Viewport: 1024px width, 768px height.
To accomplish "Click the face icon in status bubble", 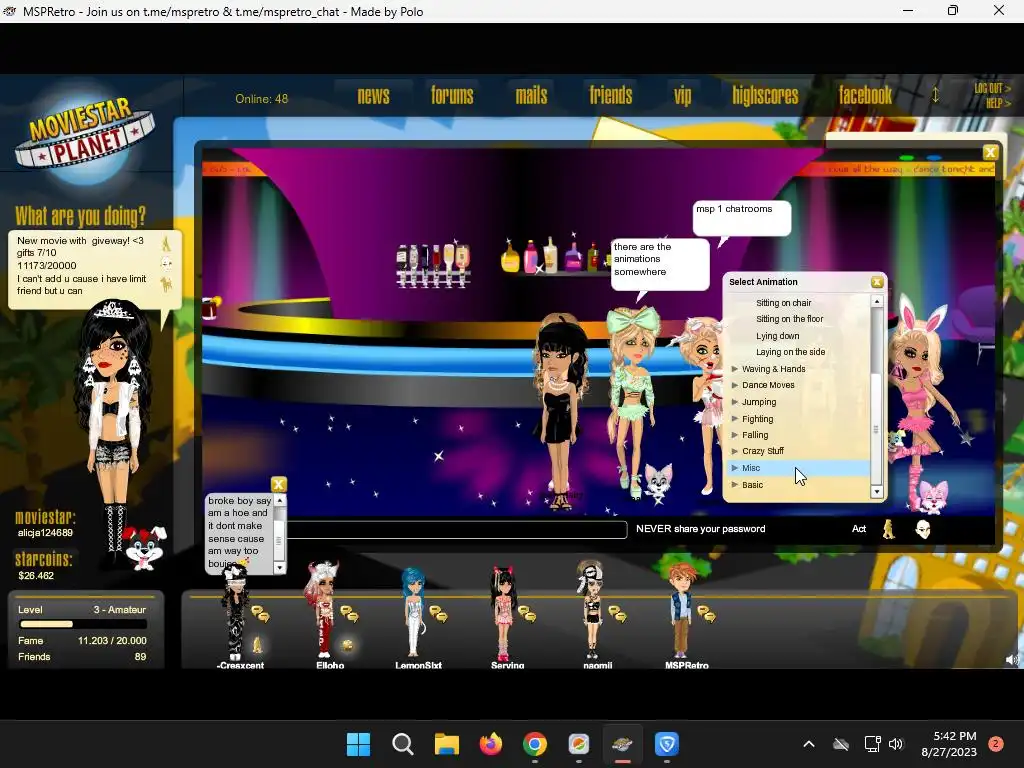I will click(167, 264).
